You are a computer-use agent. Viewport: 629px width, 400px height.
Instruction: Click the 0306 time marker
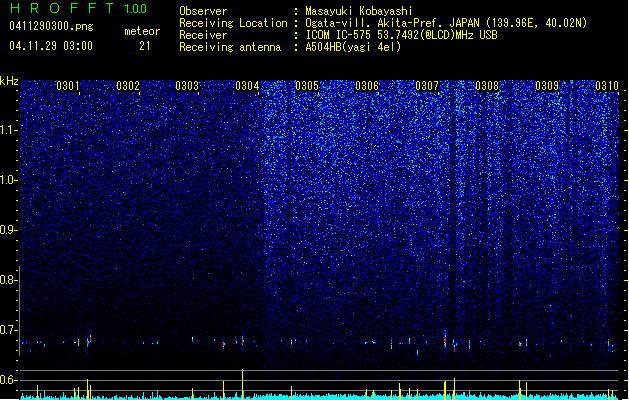pyautogui.click(x=367, y=86)
